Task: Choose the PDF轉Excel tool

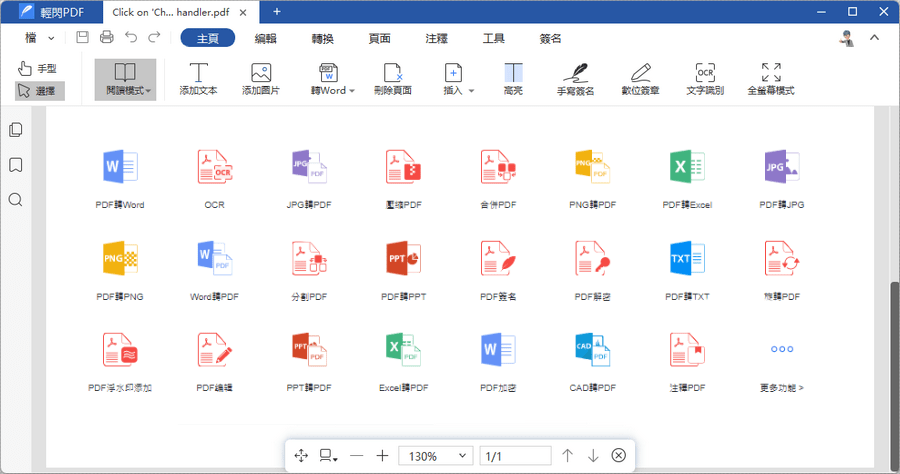Action: tap(687, 178)
